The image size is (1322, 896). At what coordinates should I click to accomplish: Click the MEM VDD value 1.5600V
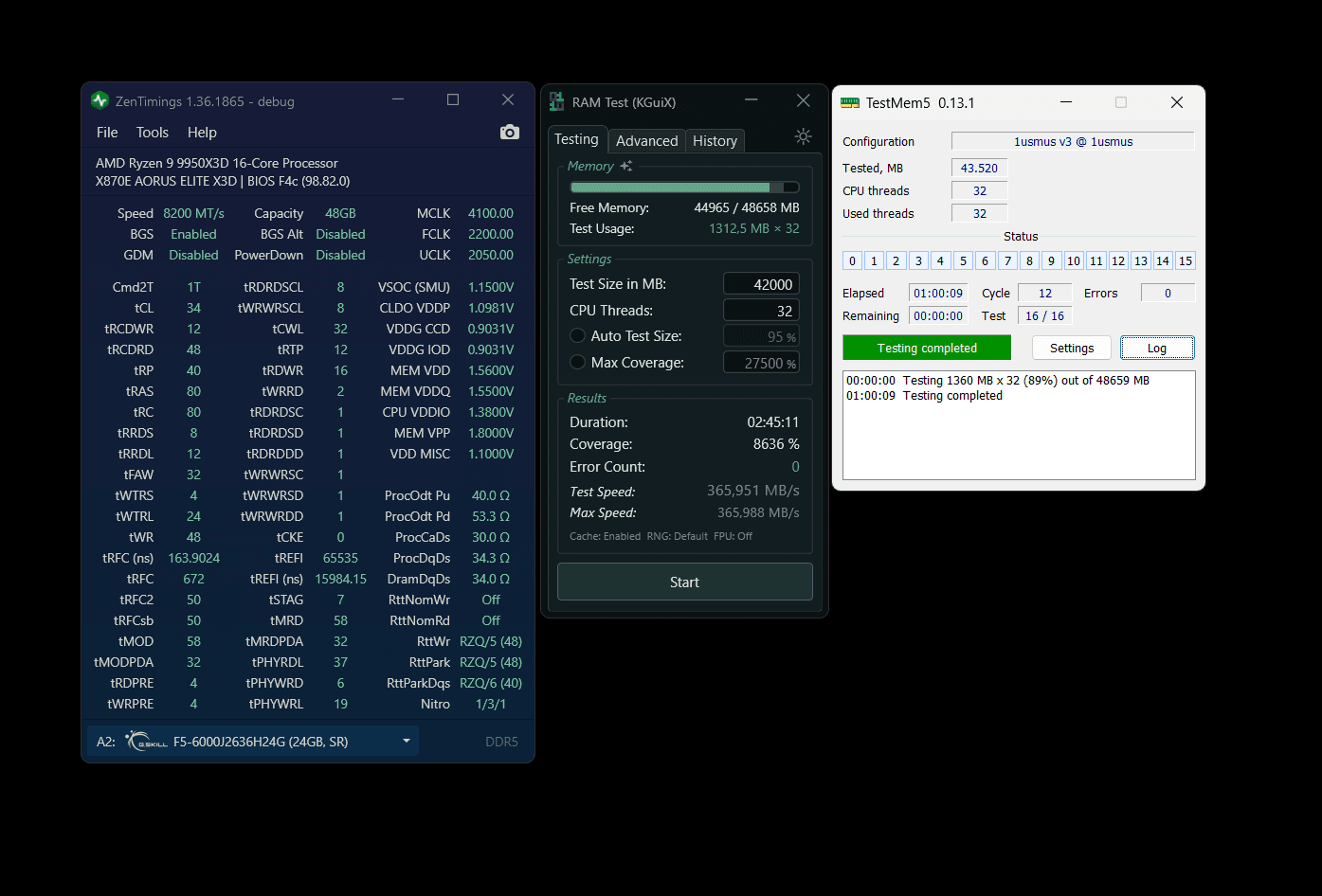491,370
